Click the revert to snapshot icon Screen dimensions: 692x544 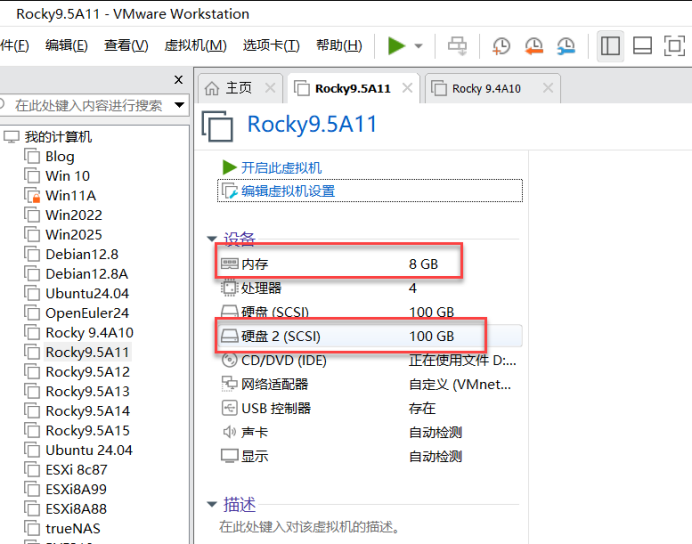[x=534, y=46]
